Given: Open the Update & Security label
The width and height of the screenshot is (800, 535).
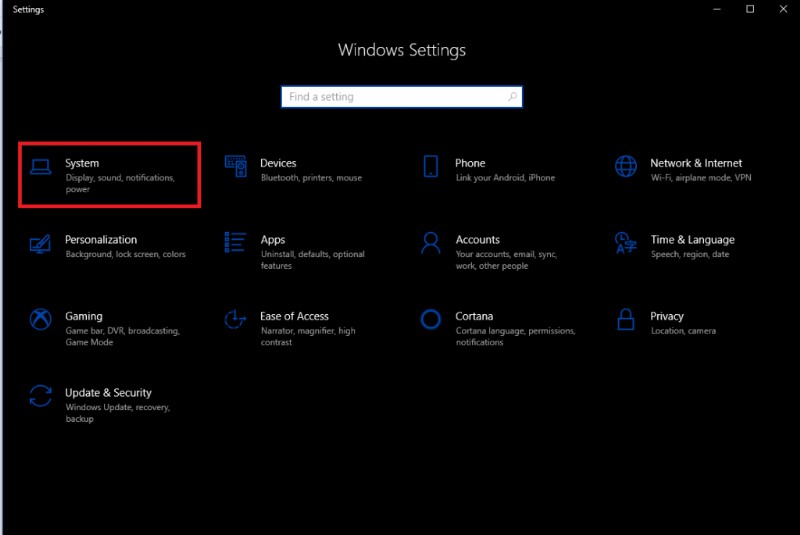Looking at the screenshot, I should point(108,393).
